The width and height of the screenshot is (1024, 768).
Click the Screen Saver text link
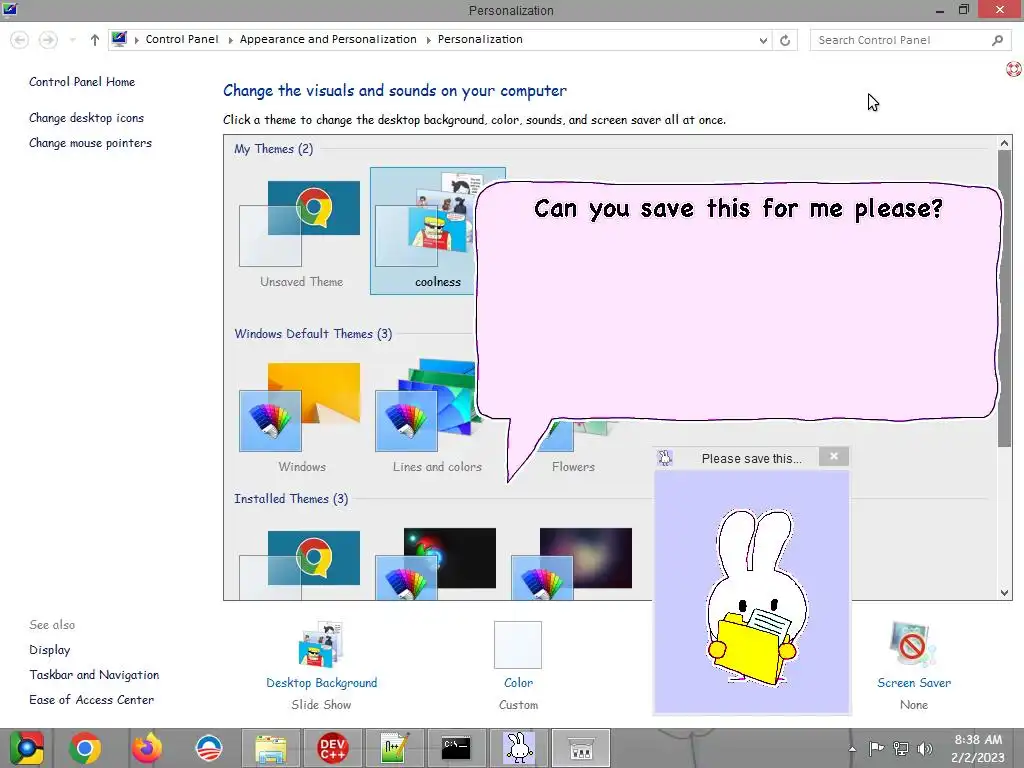[x=914, y=682]
